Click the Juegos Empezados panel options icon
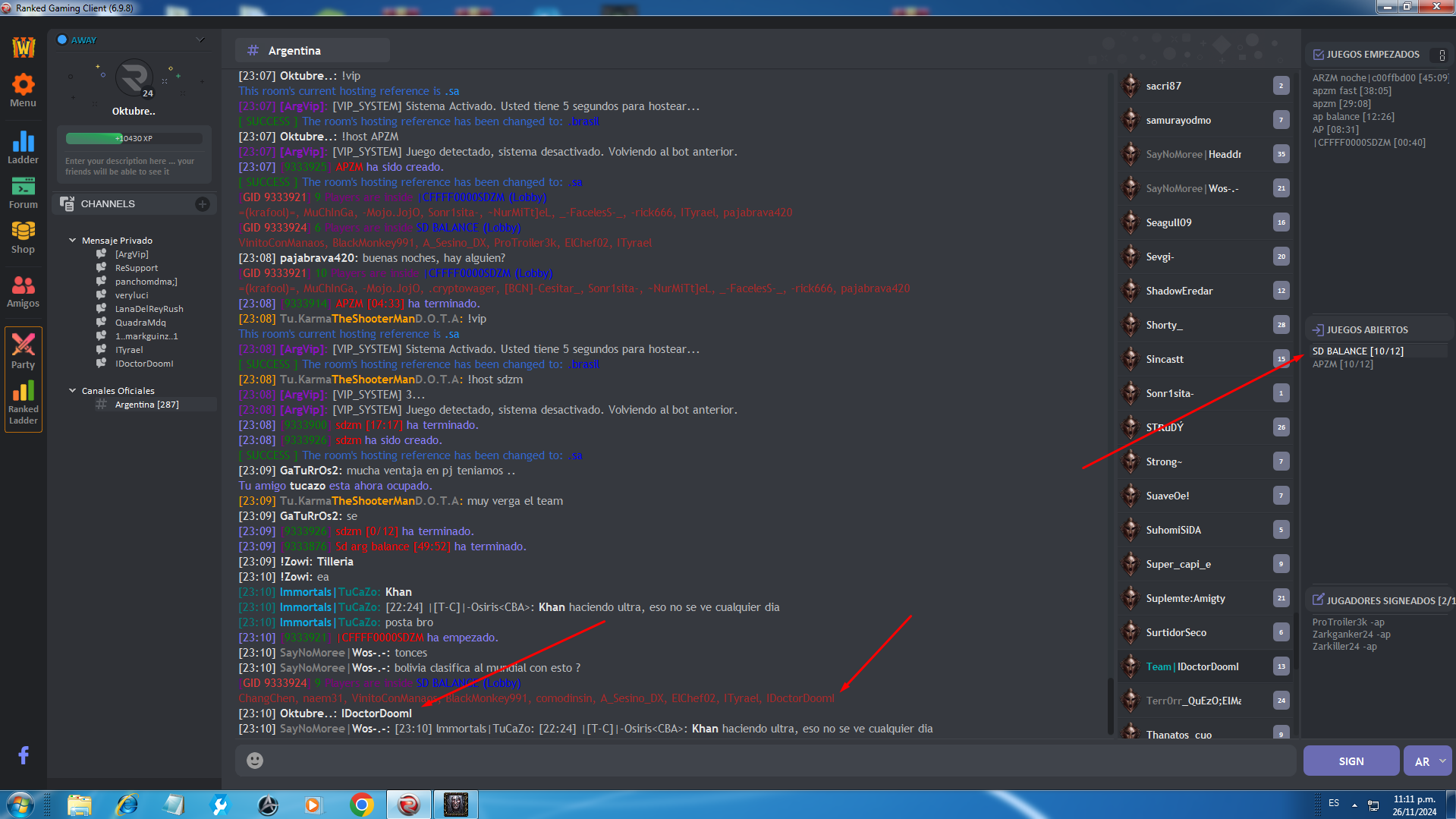This screenshot has height=819, width=1456. (x=1442, y=55)
